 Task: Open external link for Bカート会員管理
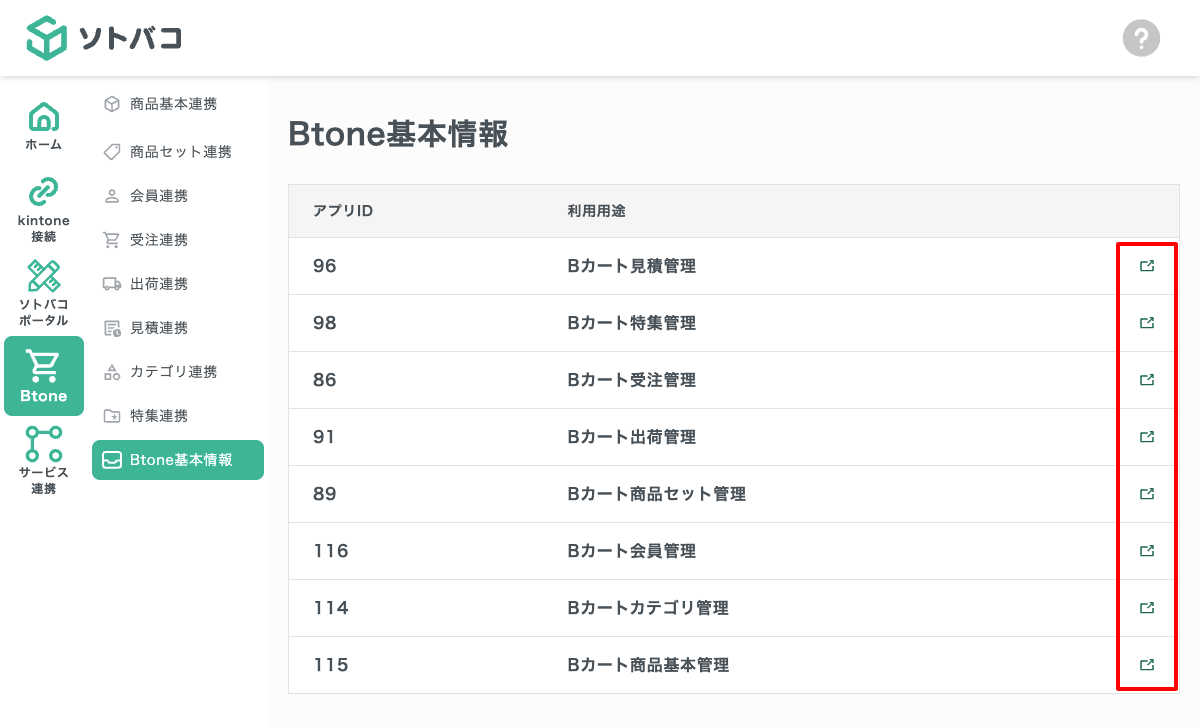[x=1146, y=550]
